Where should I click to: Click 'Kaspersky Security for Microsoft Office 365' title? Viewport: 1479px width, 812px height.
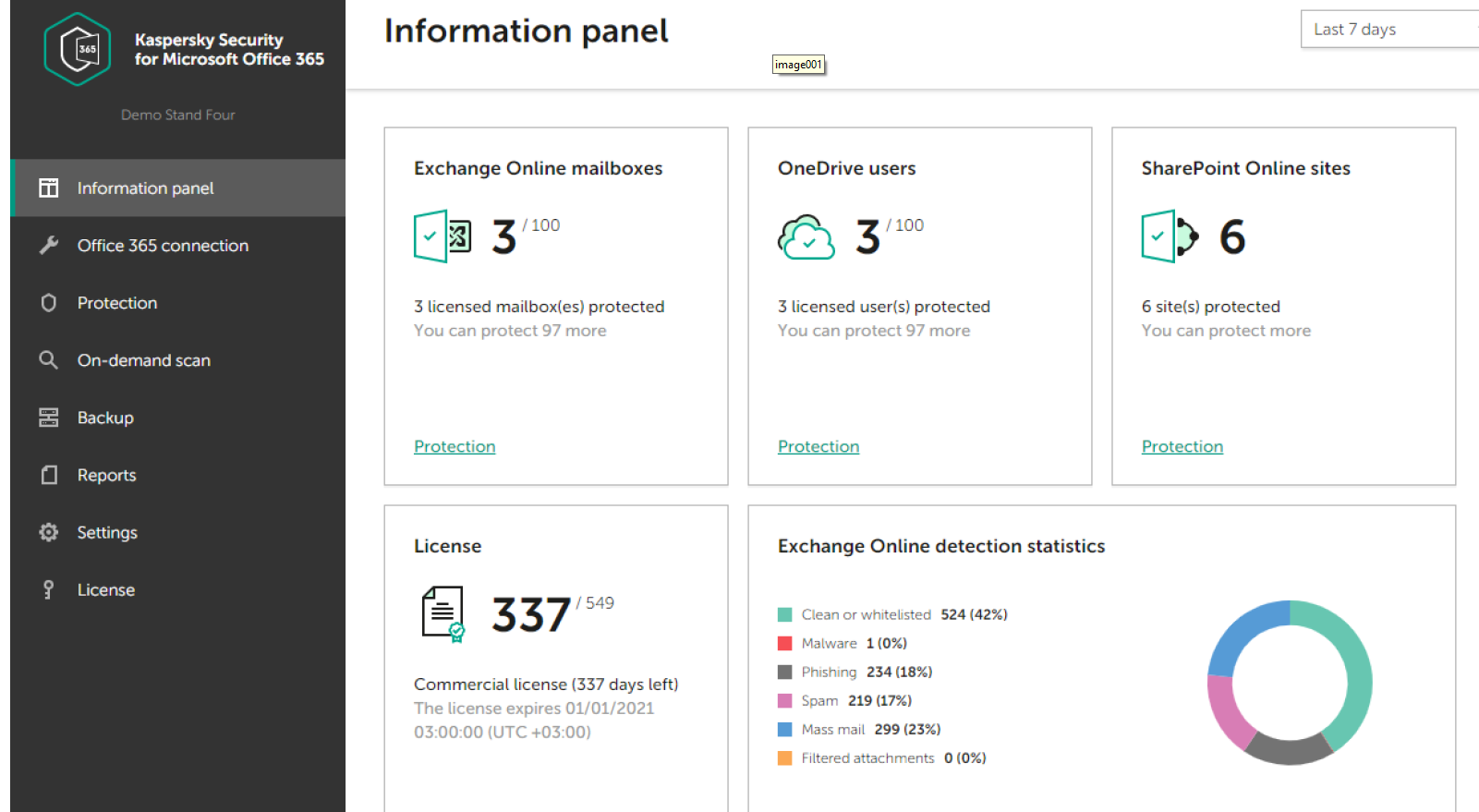click(229, 50)
